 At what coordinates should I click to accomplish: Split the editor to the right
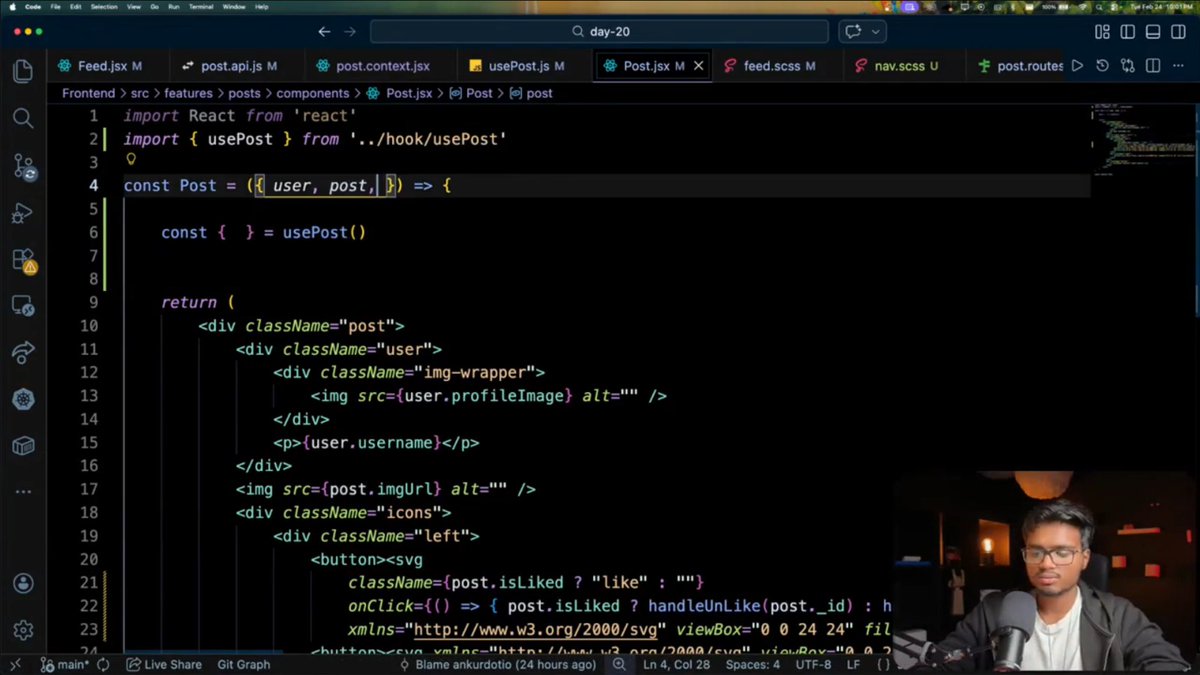pyautogui.click(x=1153, y=66)
